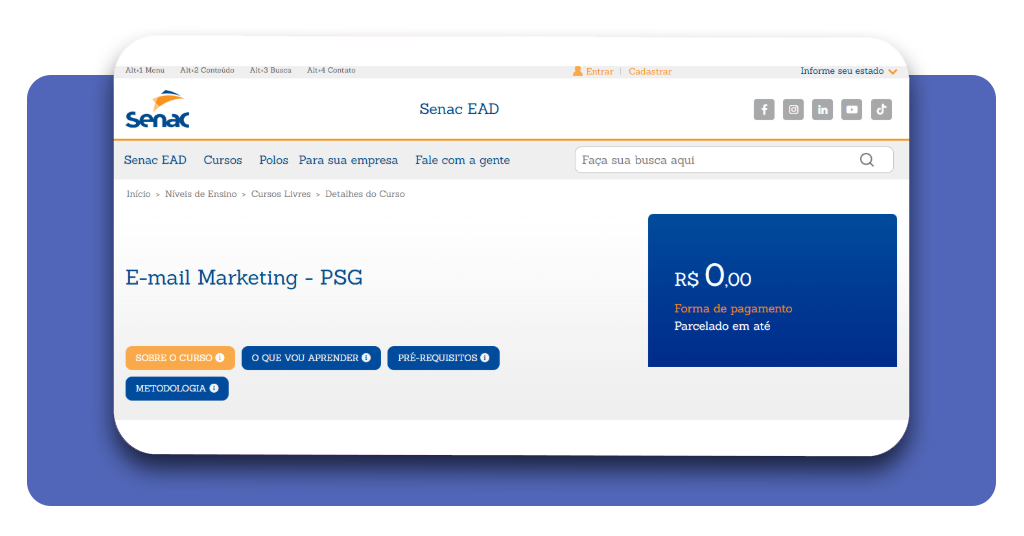Open the Cursos menu
The image size is (1024, 536).
coord(223,160)
